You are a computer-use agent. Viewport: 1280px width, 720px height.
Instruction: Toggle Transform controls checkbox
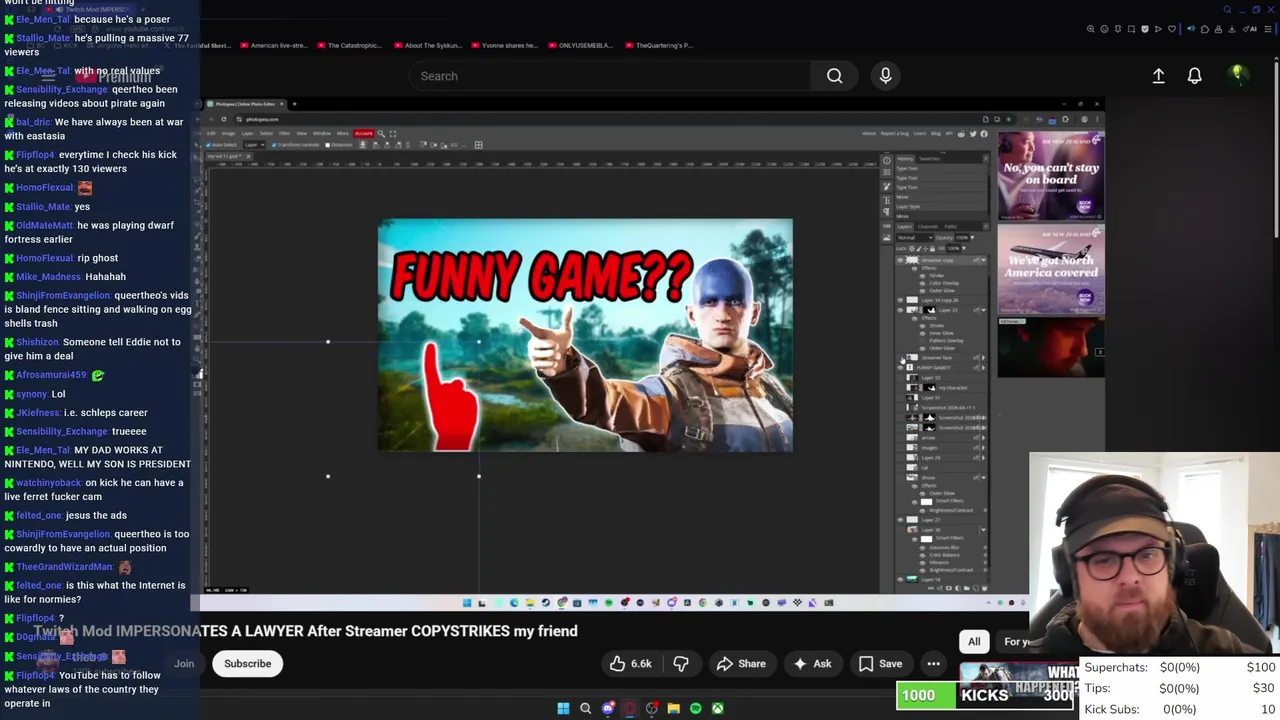[x=274, y=145]
